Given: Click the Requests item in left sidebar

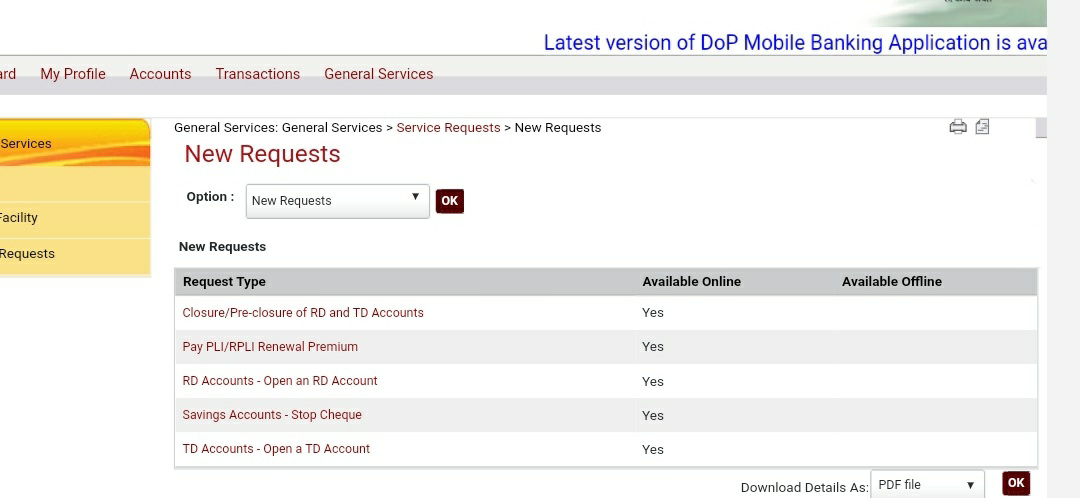Looking at the screenshot, I should (28, 254).
